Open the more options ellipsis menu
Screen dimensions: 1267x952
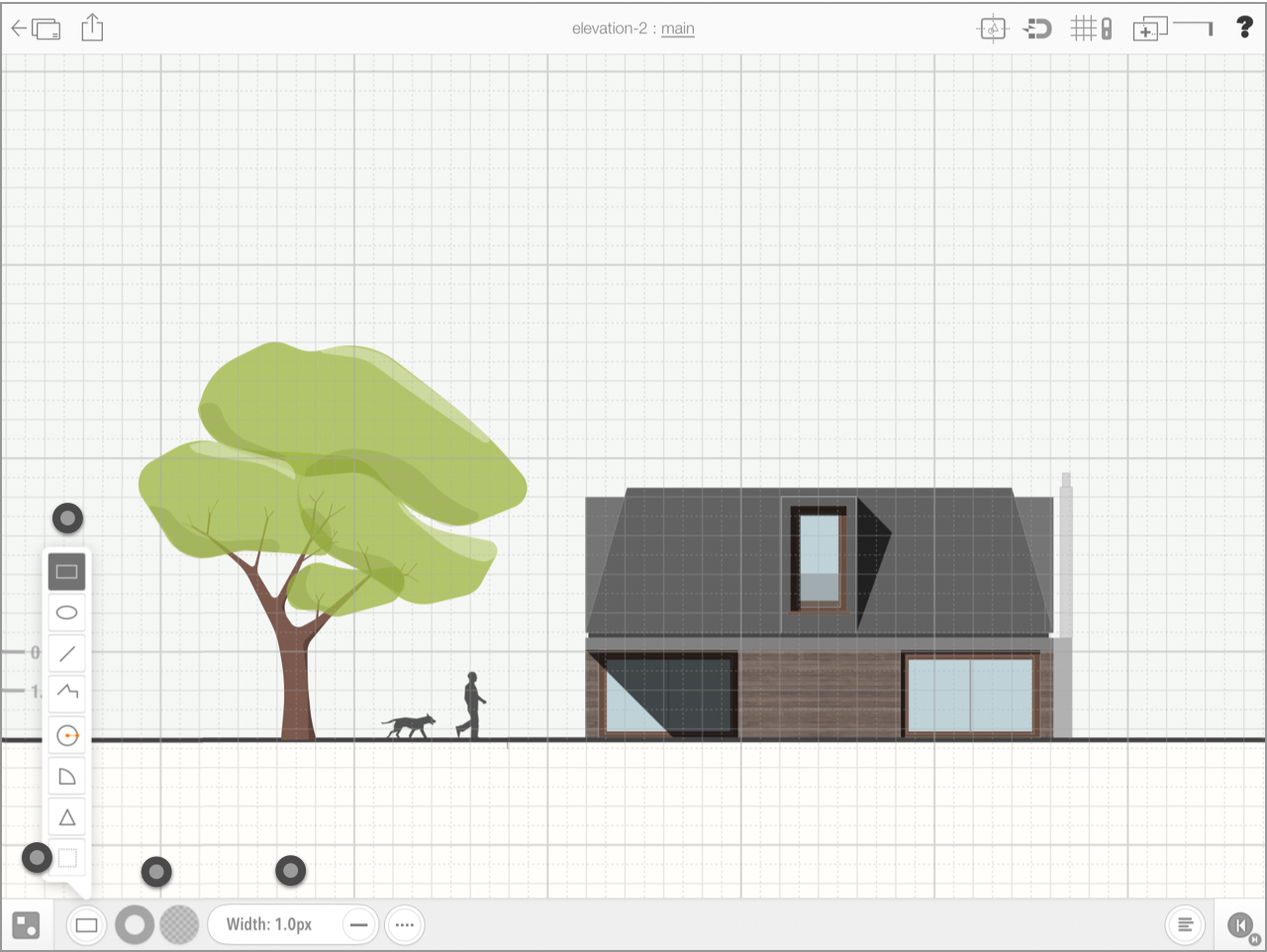(405, 925)
